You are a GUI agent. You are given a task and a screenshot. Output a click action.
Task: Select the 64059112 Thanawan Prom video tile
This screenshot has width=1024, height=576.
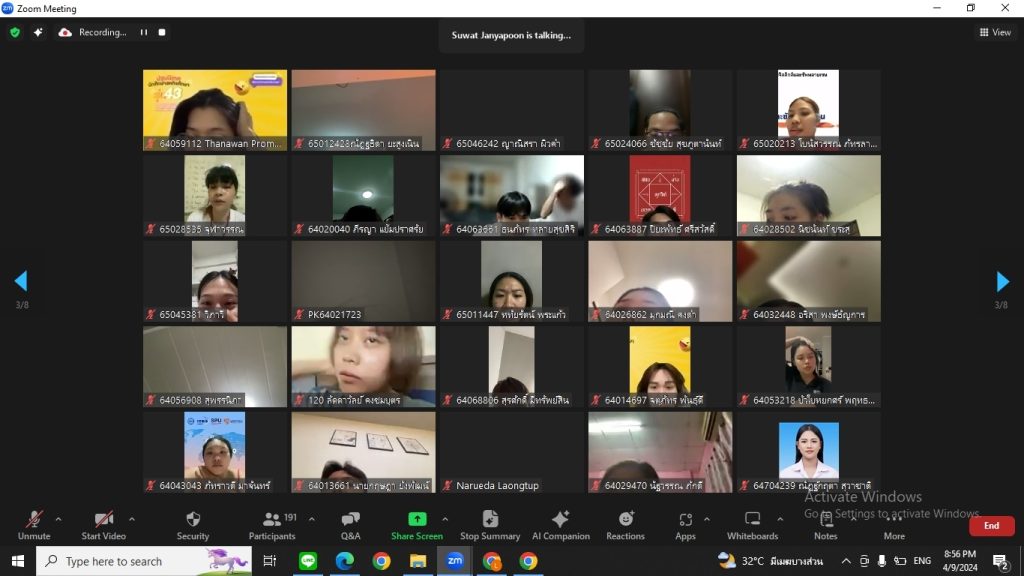(x=215, y=110)
